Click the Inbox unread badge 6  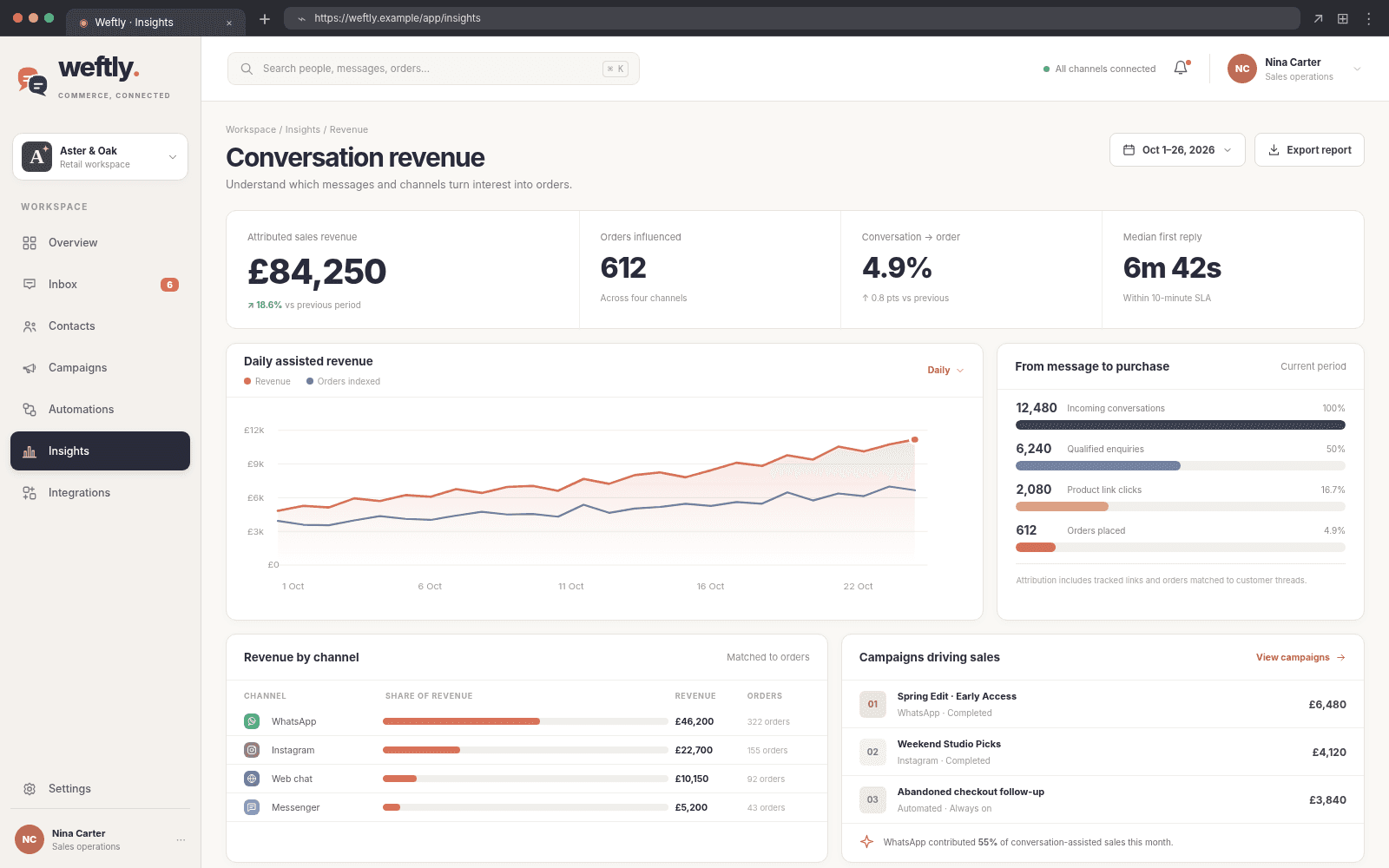[170, 285]
